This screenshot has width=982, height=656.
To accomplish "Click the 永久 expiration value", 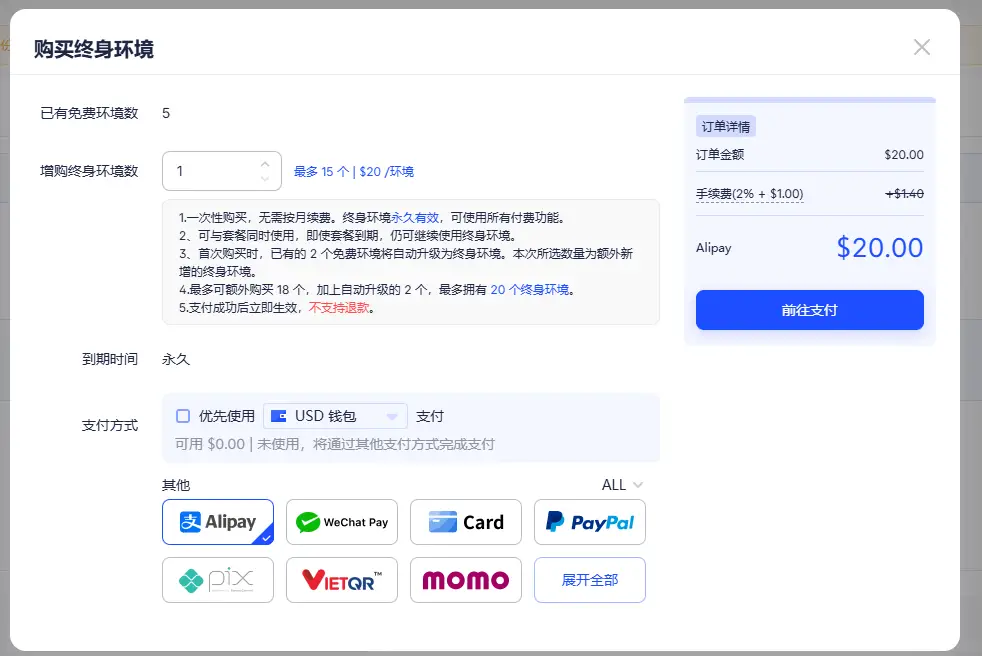I will coord(176,359).
